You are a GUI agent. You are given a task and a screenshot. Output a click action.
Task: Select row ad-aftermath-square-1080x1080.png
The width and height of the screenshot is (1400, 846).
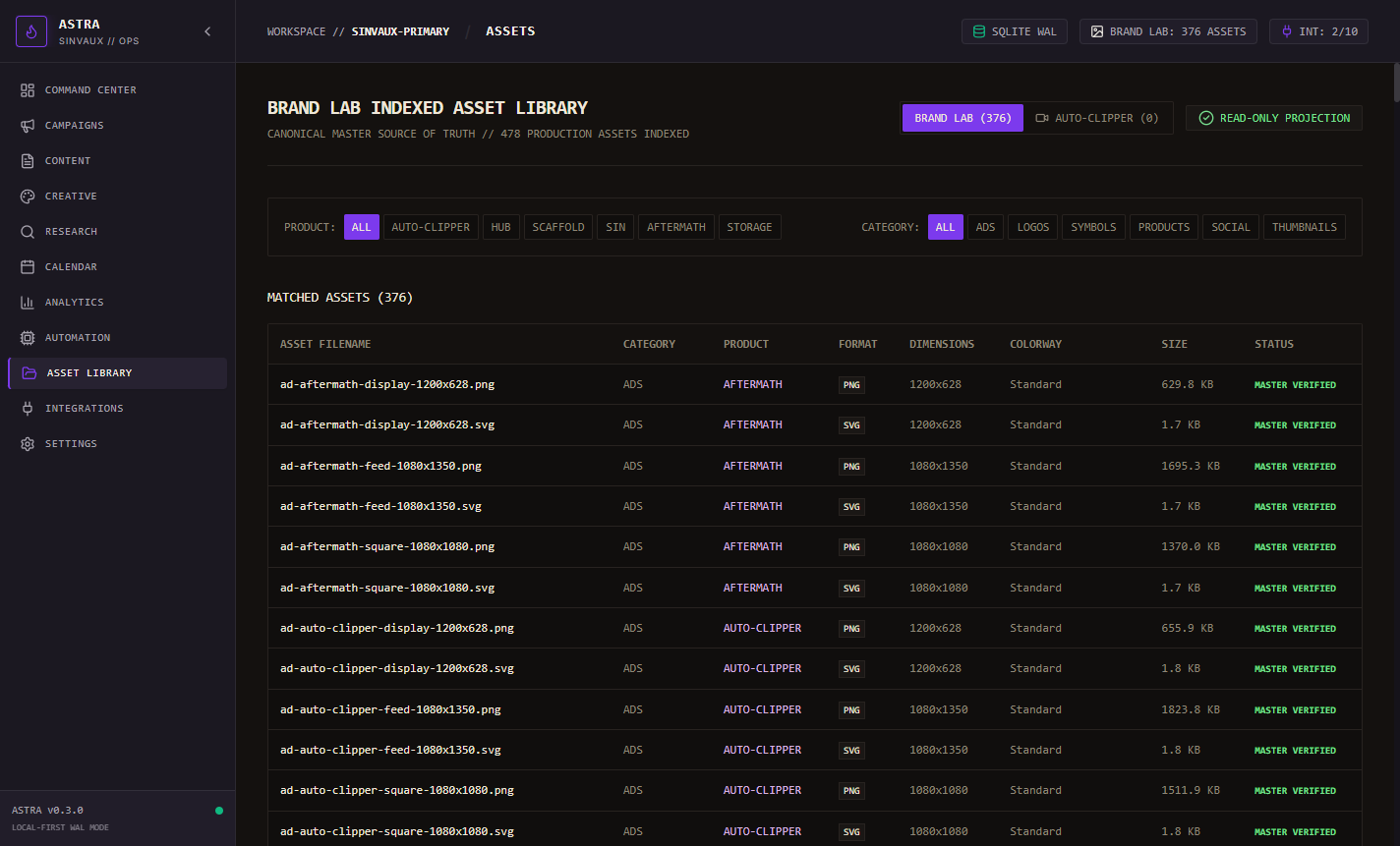815,546
